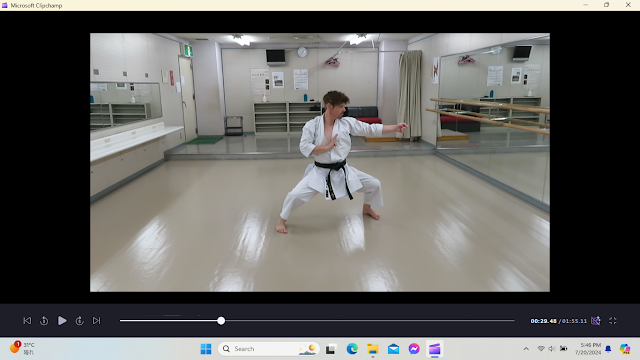
Task: Open the Mail app on taskbar
Action: pos(393,349)
